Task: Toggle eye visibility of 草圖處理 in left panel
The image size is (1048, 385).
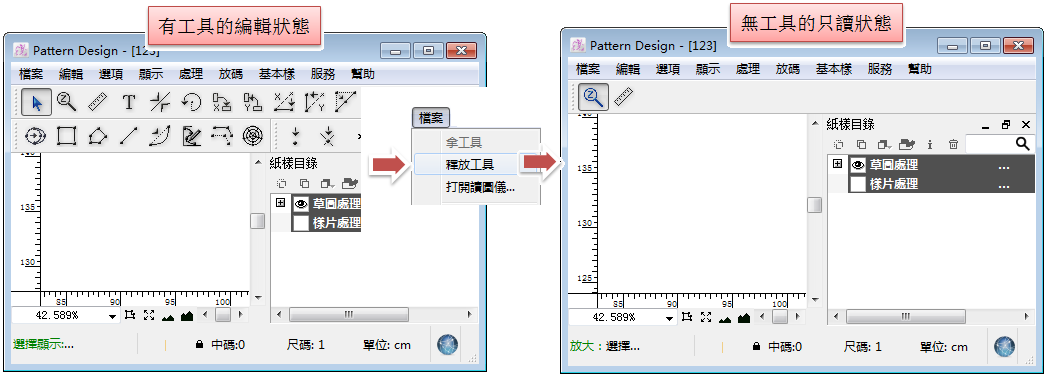Action: tap(301, 204)
